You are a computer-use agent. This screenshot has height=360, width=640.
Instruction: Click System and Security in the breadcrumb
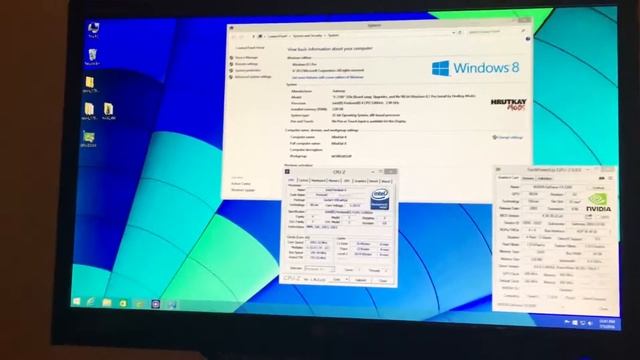coord(308,36)
